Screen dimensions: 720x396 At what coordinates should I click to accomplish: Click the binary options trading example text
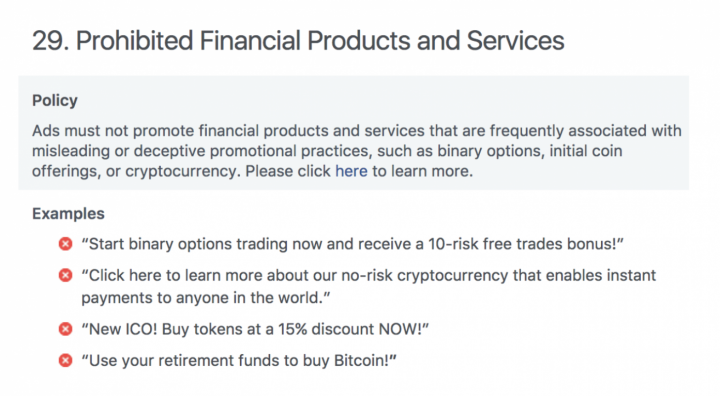pyautogui.click(x=352, y=244)
